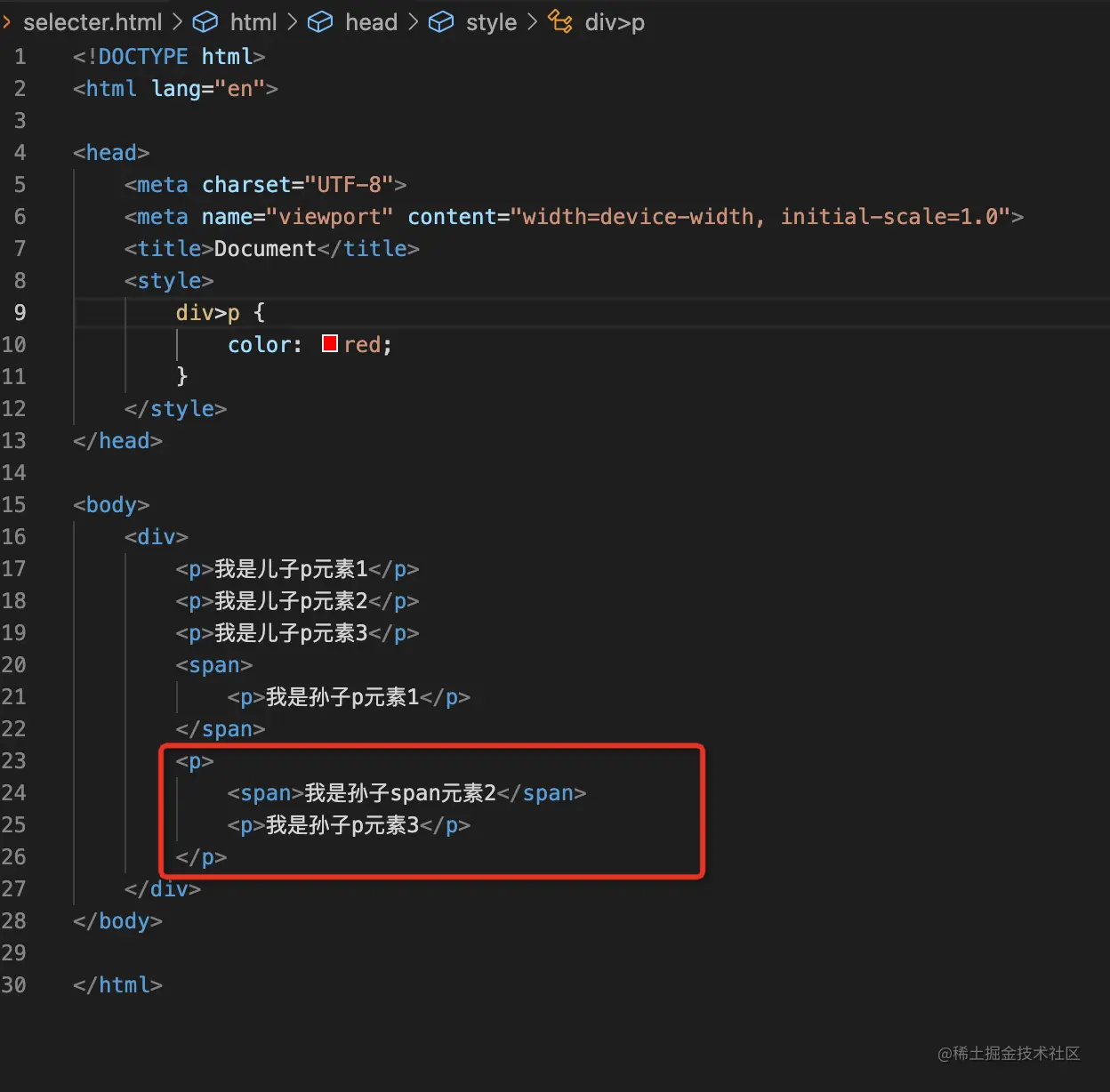Click line number 23 in the gutter
The image size is (1110, 1092).
(x=14, y=761)
